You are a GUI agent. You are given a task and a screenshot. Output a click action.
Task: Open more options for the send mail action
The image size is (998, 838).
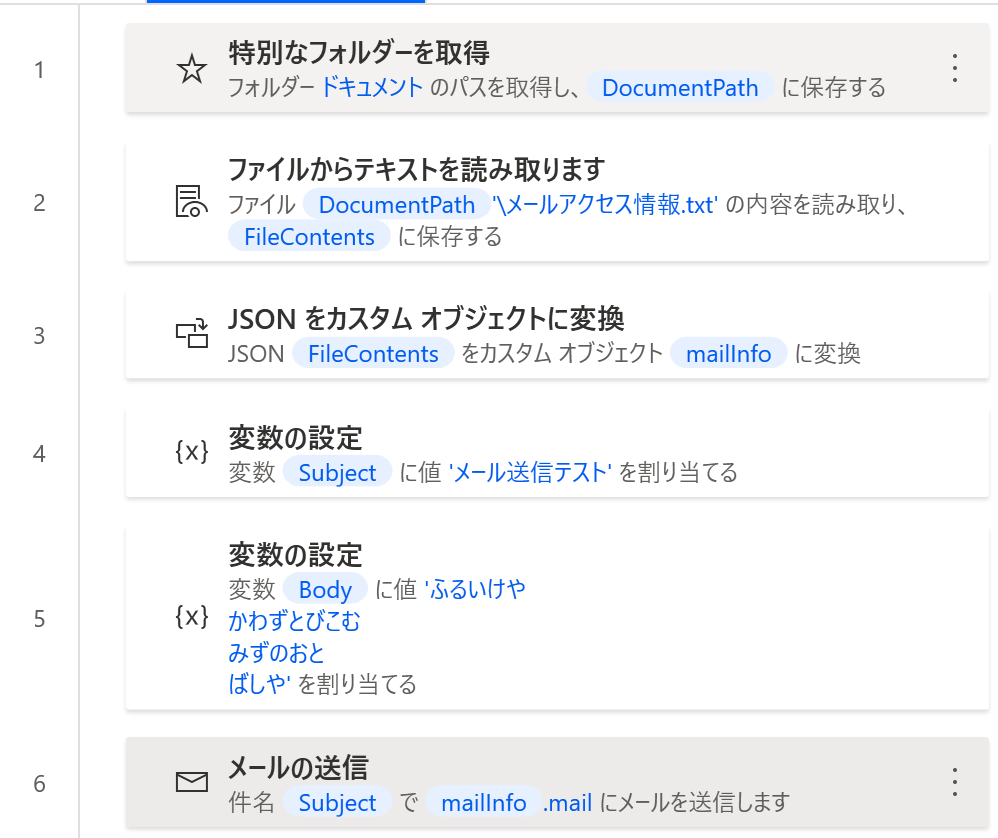[955, 782]
